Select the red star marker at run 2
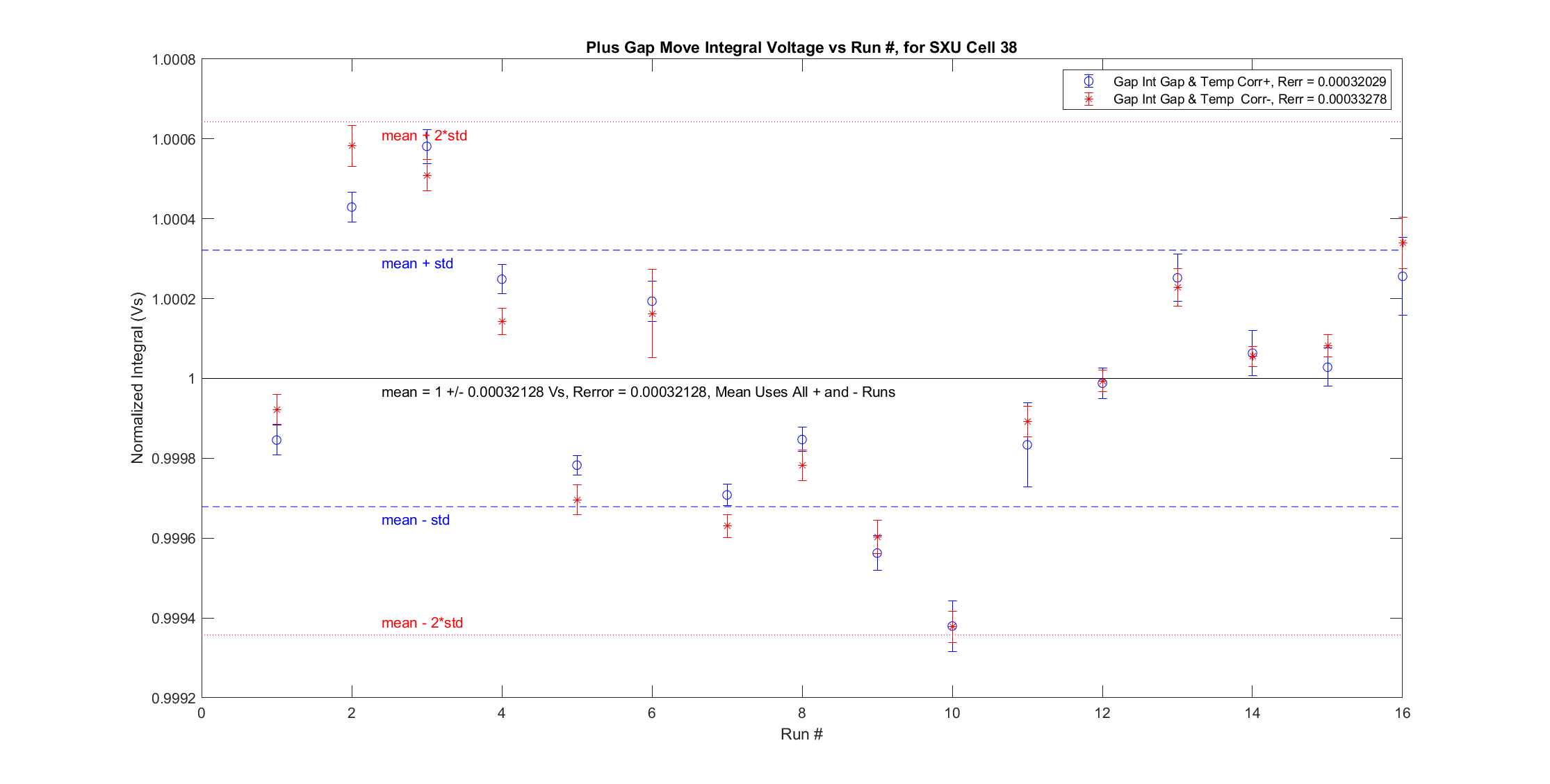Image resolution: width=1550 pixels, height=784 pixels. coord(352,145)
